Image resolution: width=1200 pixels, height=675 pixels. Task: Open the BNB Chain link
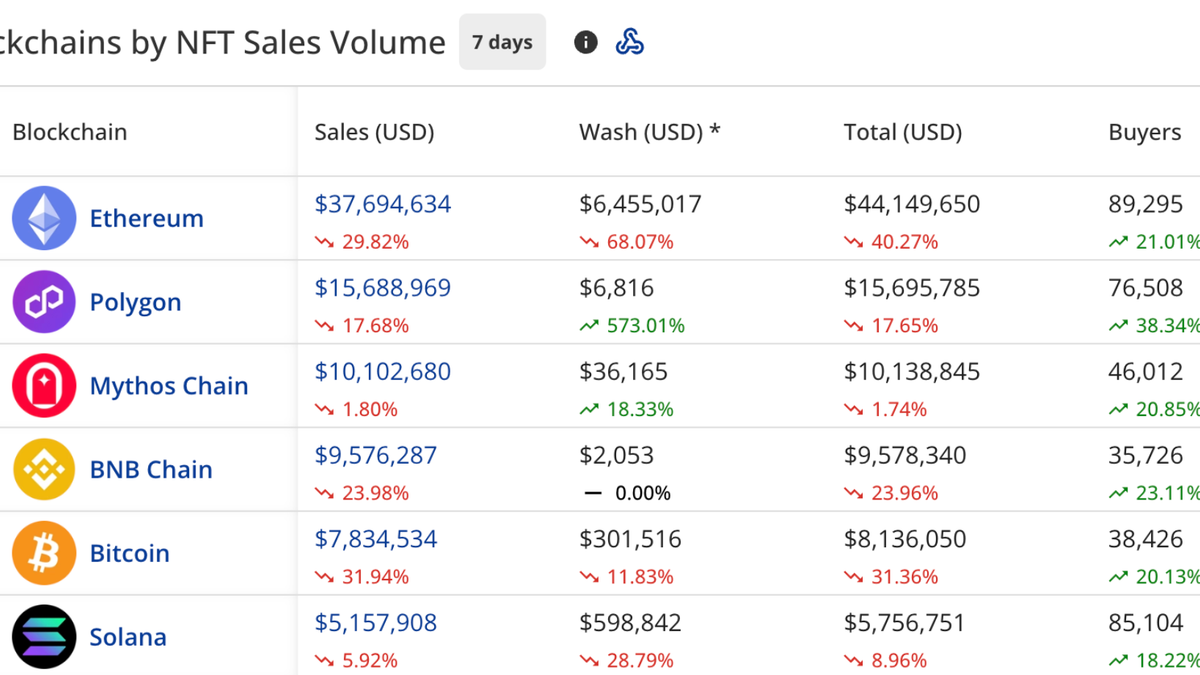click(x=151, y=469)
